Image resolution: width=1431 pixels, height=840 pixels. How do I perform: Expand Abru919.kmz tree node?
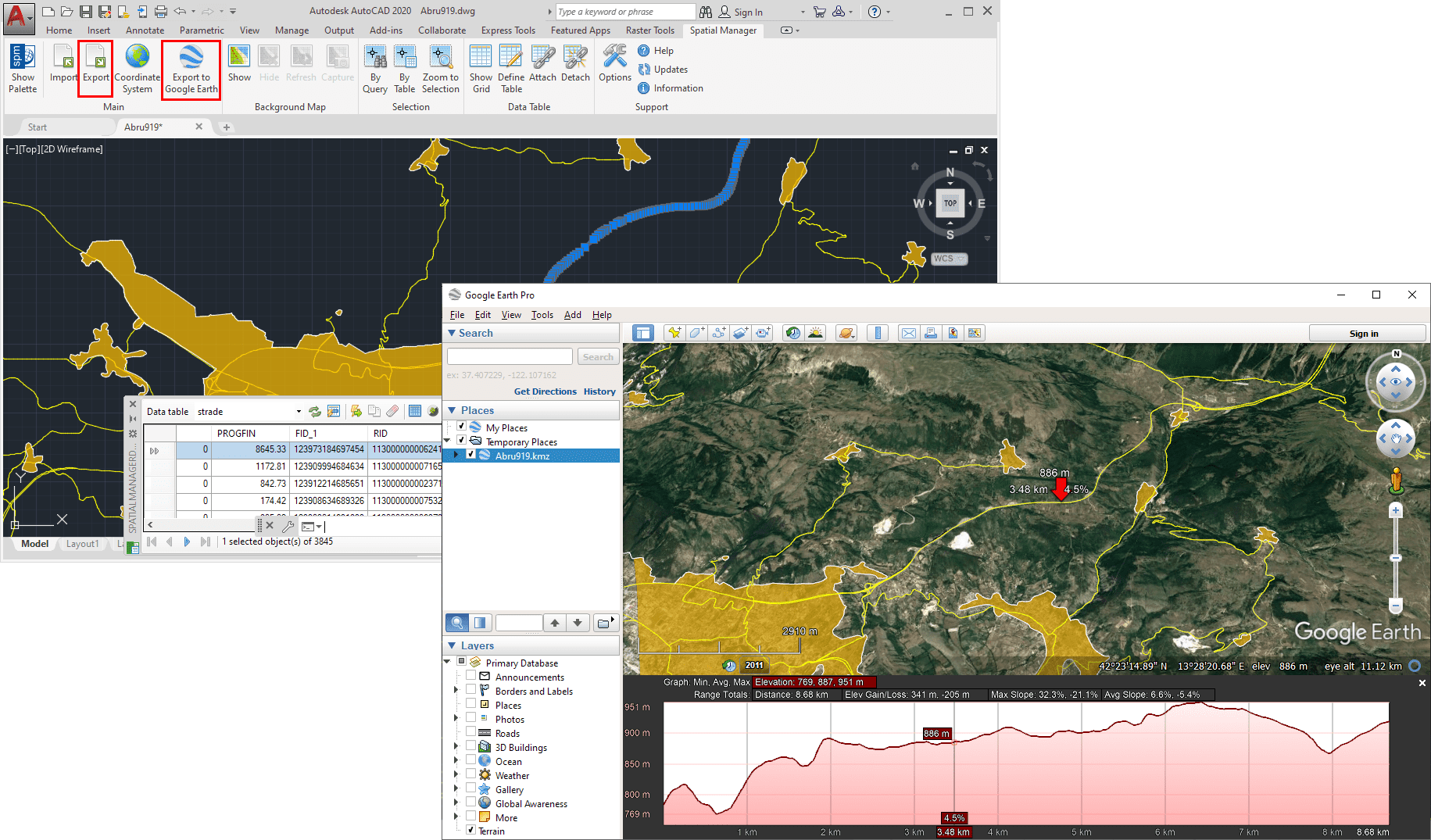tap(456, 455)
